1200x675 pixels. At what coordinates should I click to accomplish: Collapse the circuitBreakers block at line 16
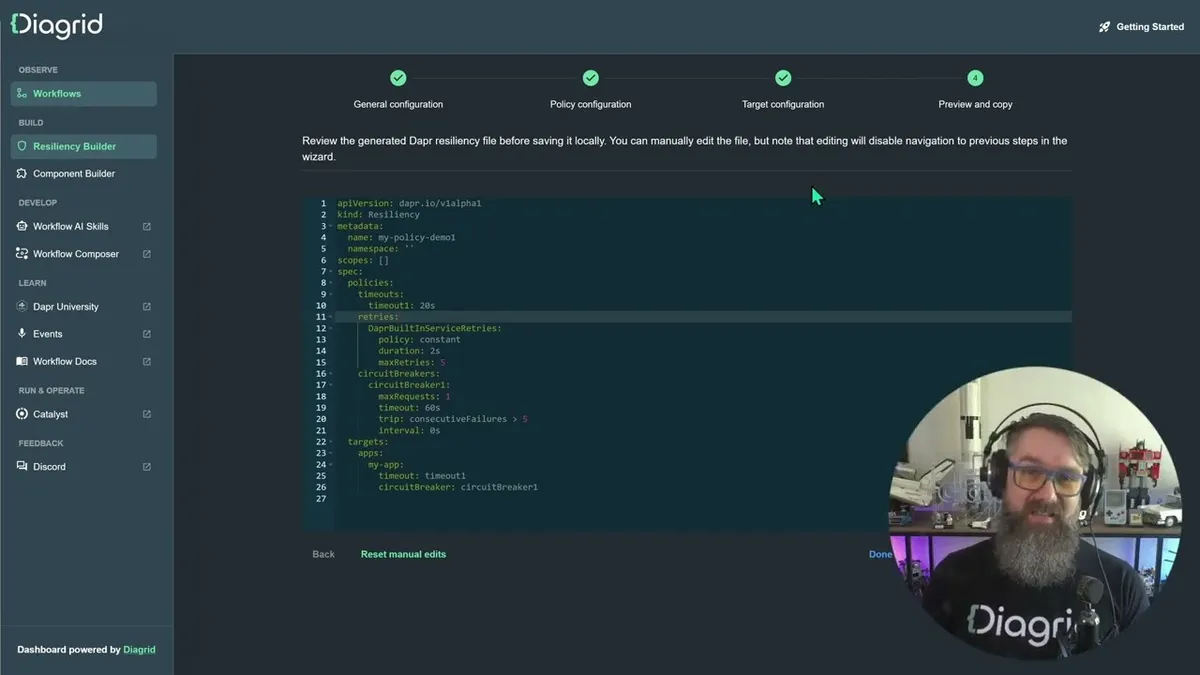click(x=331, y=374)
